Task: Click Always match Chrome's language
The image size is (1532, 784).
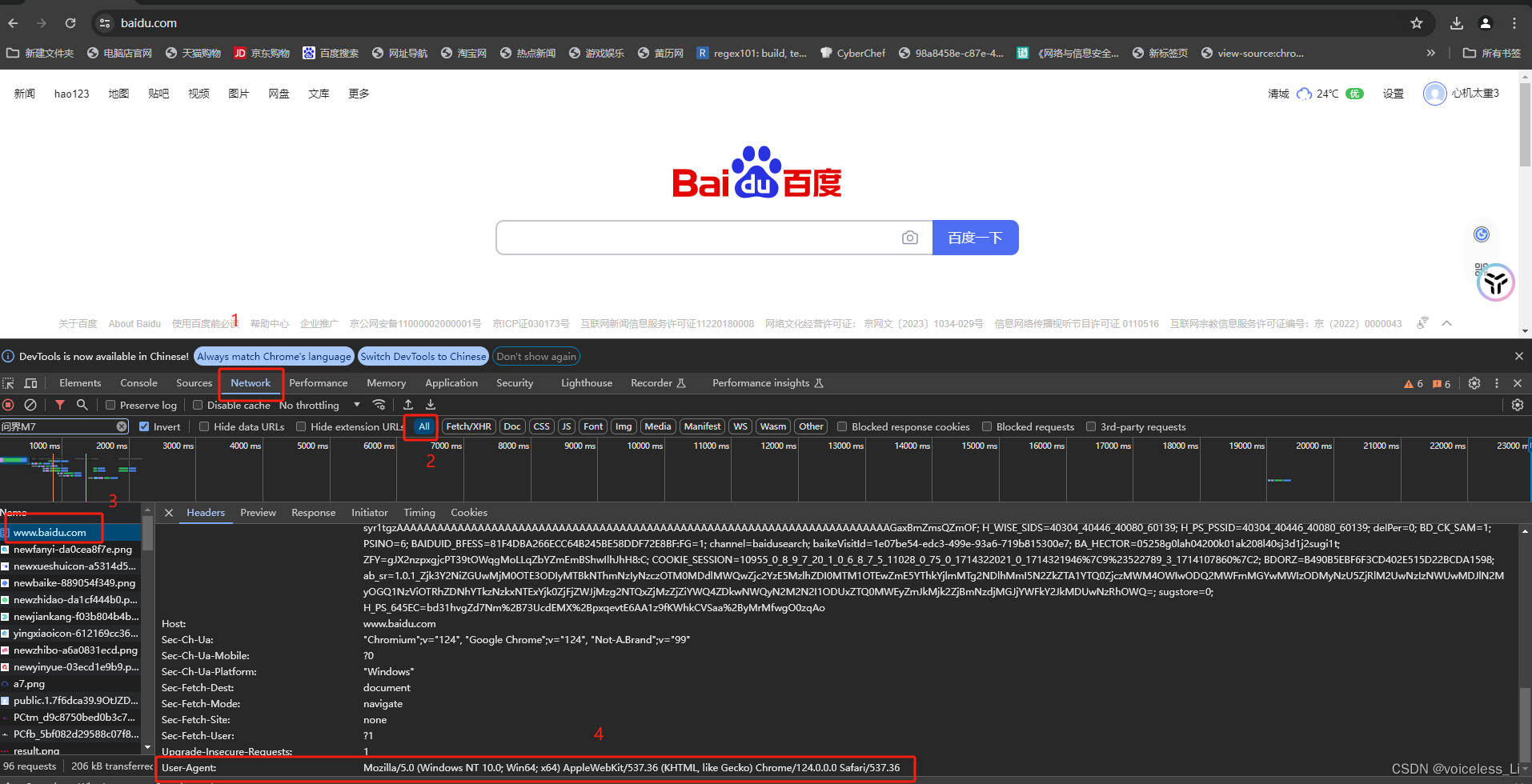Action: point(274,356)
